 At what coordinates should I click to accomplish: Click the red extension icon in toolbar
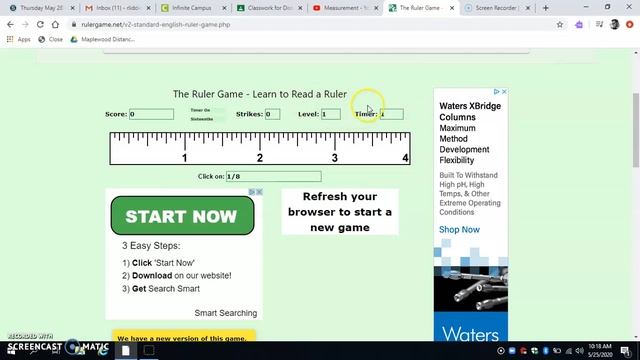(630, 24)
